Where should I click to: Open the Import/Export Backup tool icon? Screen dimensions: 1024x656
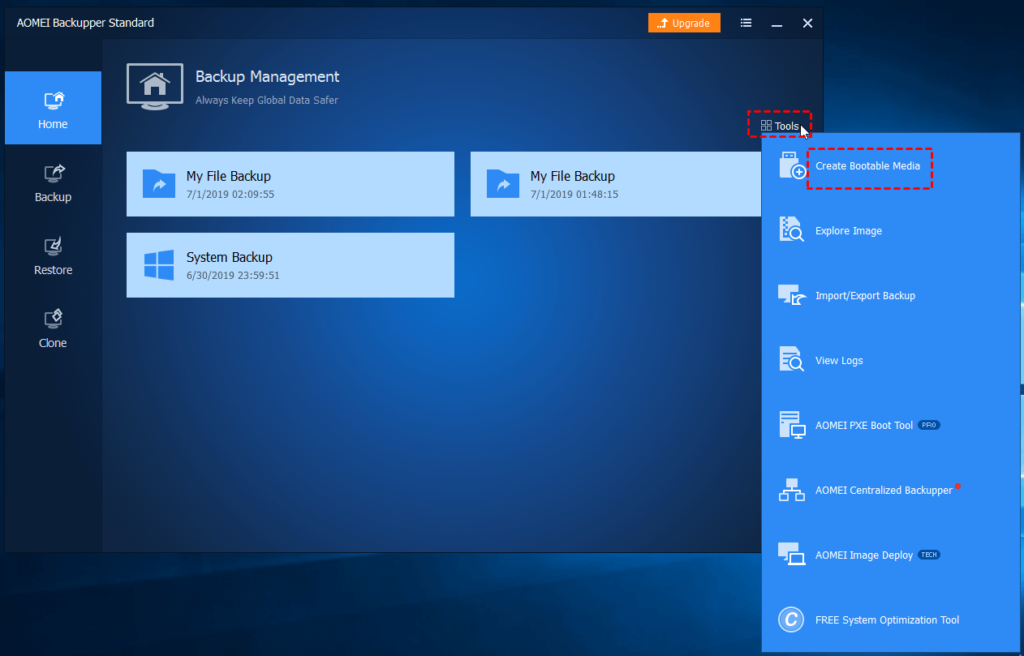tap(791, 295)
